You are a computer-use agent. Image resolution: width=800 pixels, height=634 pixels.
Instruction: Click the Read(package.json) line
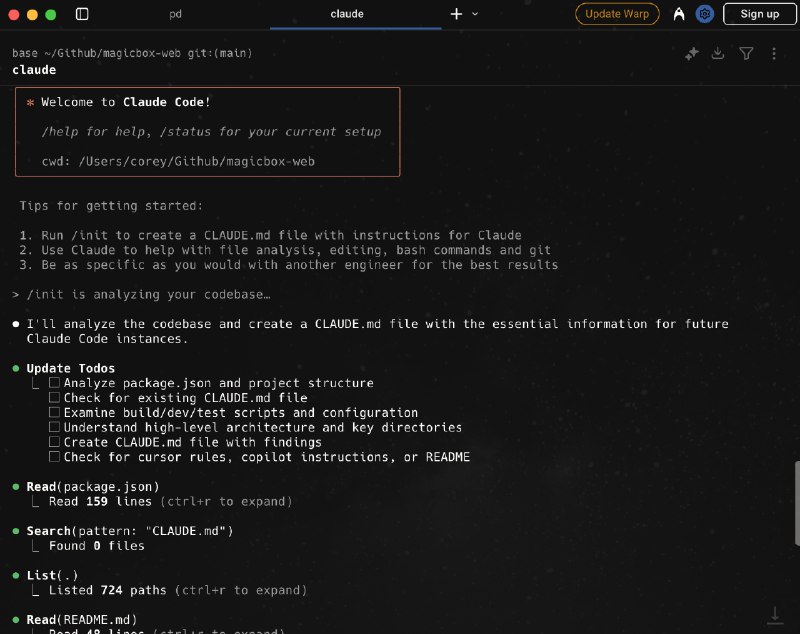pyautogui.click(x=93, y=487)
